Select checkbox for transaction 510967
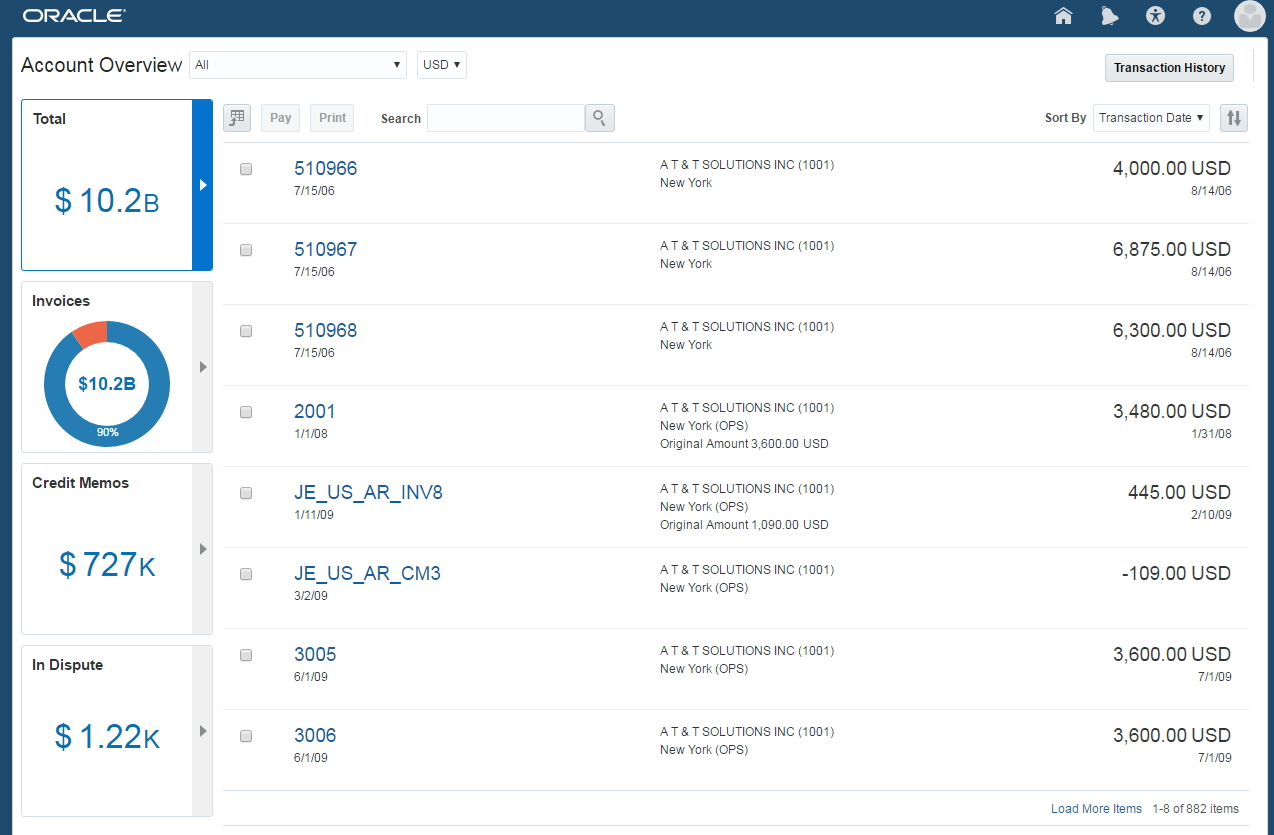This screenshot has width=1274, height=835. pyautogui.click(x=246, y=250)
